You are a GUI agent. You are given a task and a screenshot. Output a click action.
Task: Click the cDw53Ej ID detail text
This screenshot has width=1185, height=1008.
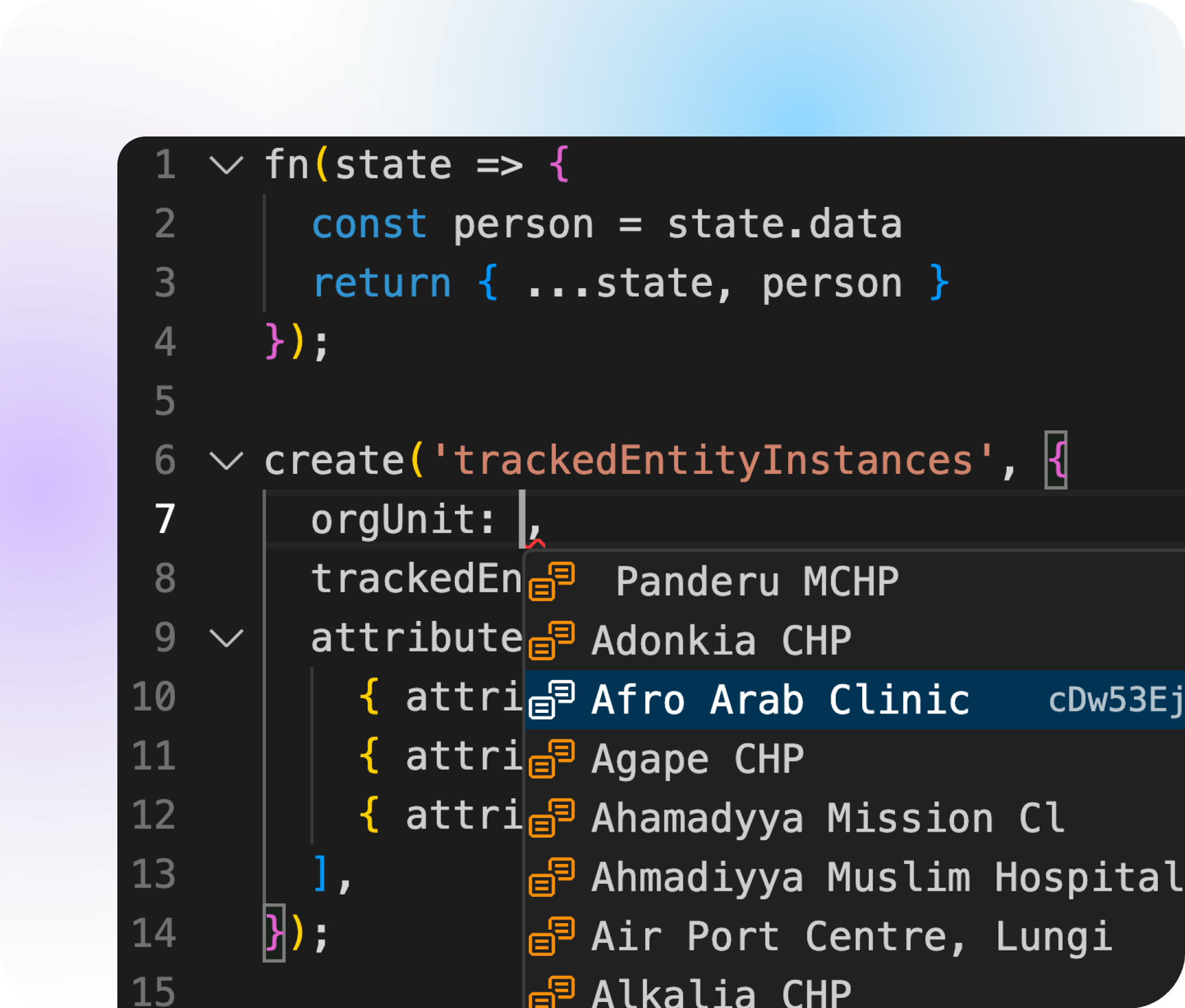[x=1116, y=700]
